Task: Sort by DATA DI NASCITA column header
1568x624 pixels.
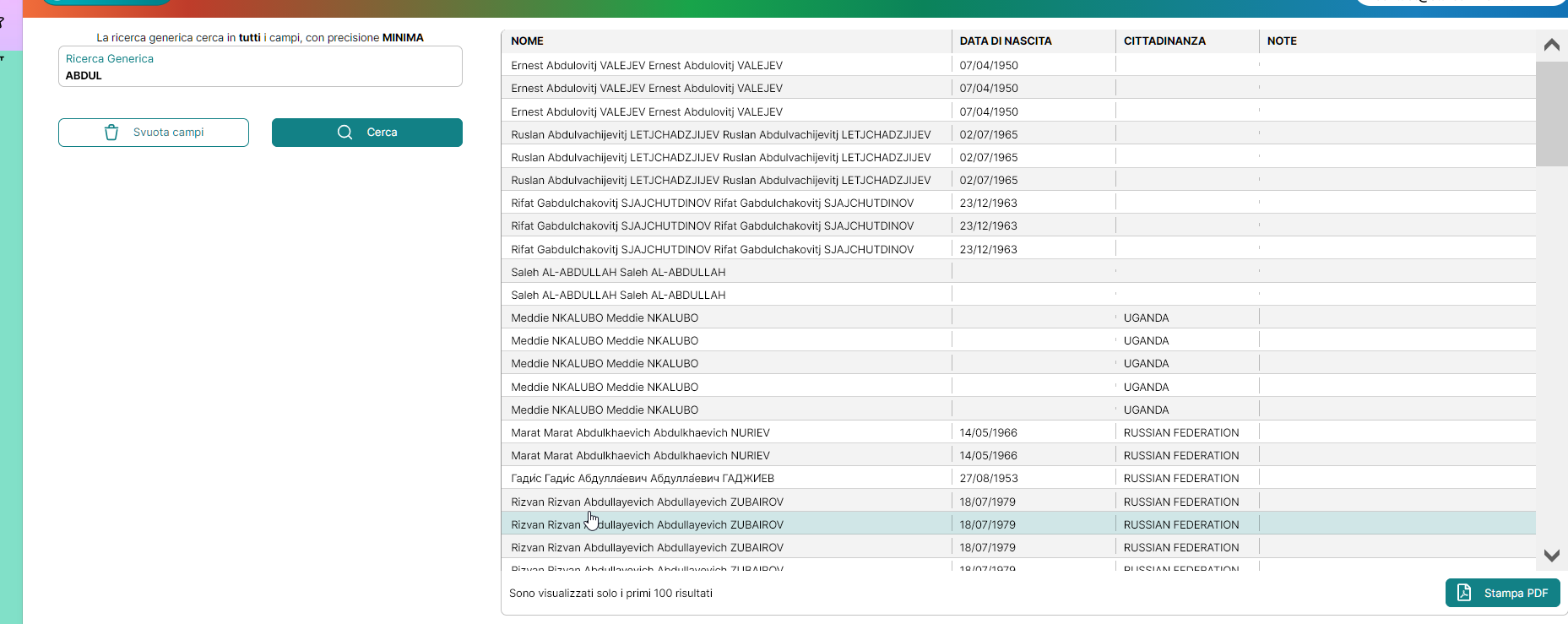Action: tap(1006, 41)
